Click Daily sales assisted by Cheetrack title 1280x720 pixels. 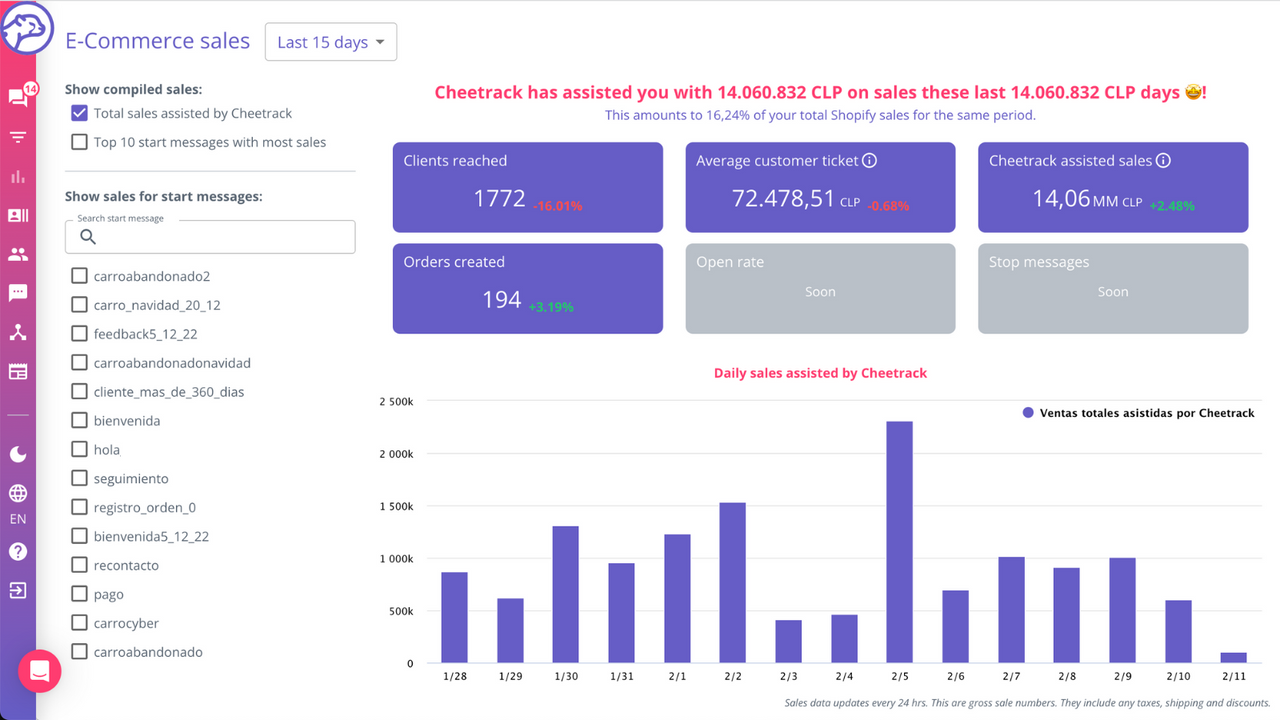pyautogui.click(x=820, y=373)
